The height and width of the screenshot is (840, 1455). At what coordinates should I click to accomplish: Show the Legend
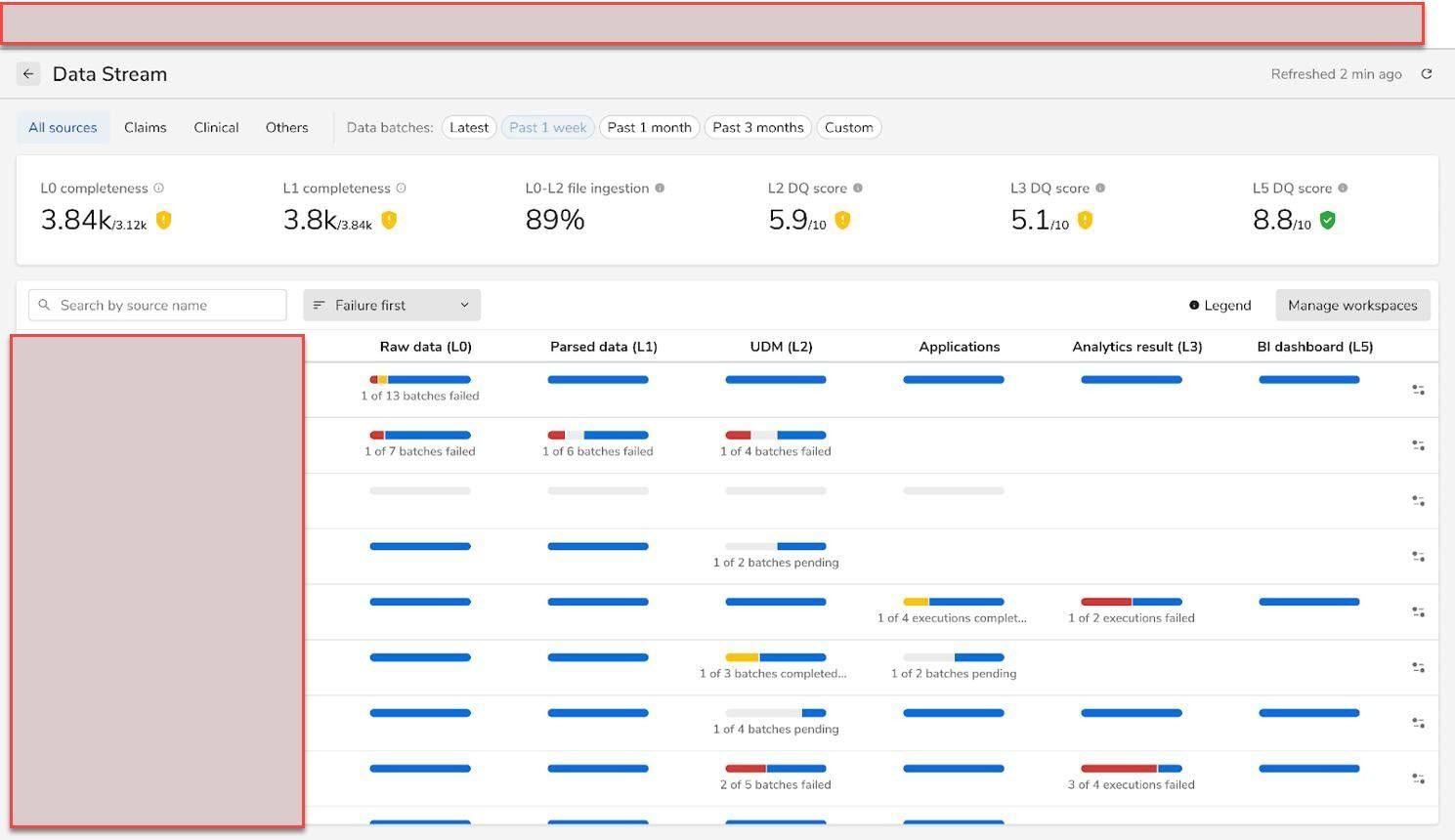[x=1220, y=306]
